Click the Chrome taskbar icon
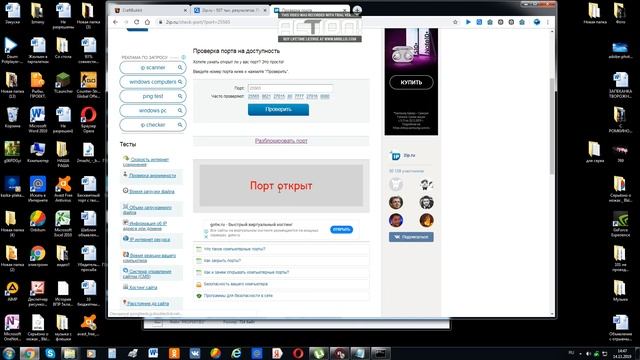This screenshot has width=640, height=360. [29, 353]
